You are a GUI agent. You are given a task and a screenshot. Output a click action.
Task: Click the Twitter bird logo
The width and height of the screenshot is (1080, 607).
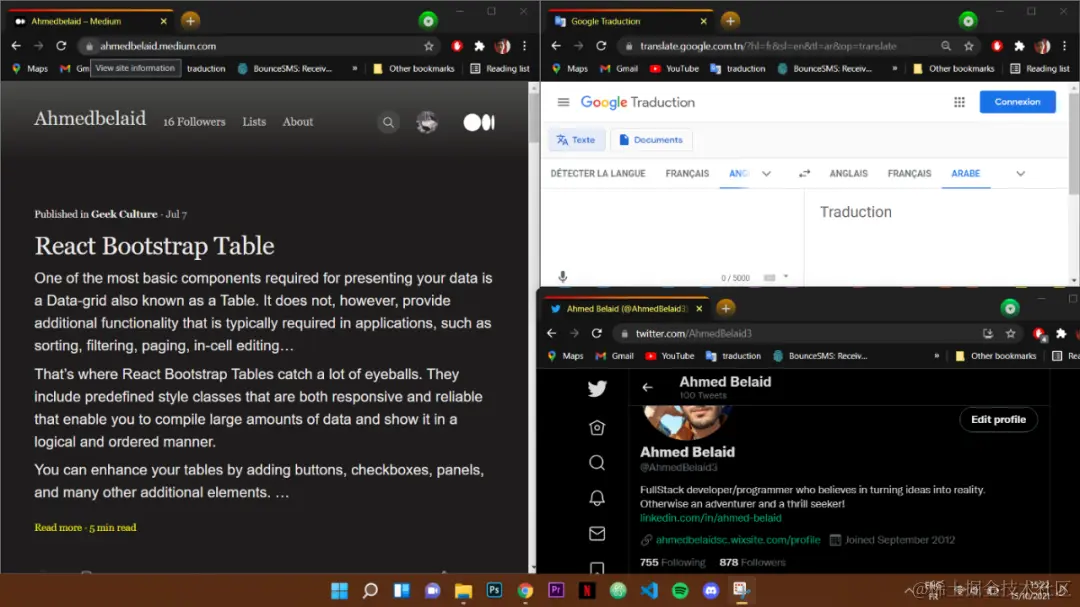pyautogui.click(x=597, y=389)
